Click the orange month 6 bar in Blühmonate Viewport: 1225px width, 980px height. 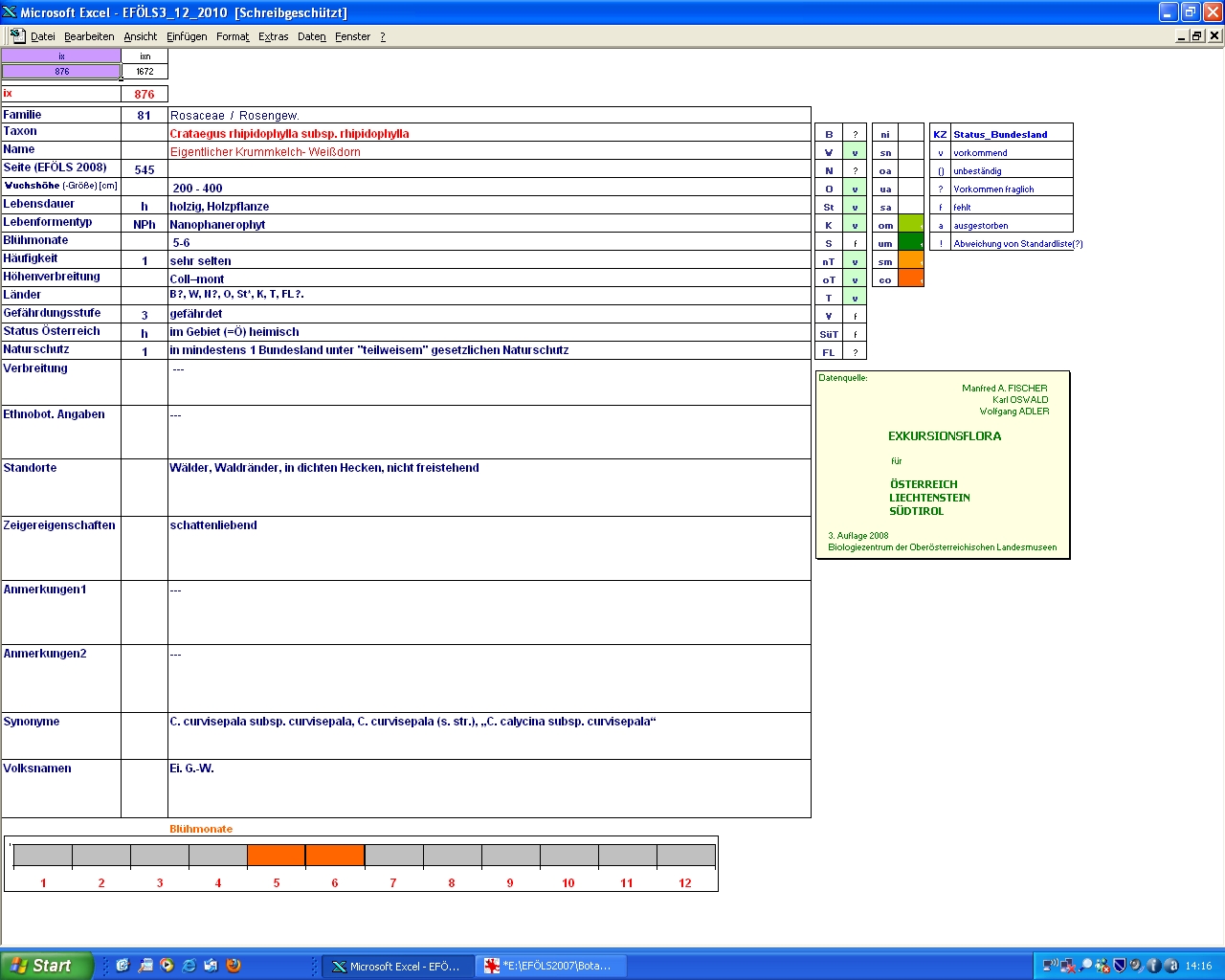tap(335, 856)
